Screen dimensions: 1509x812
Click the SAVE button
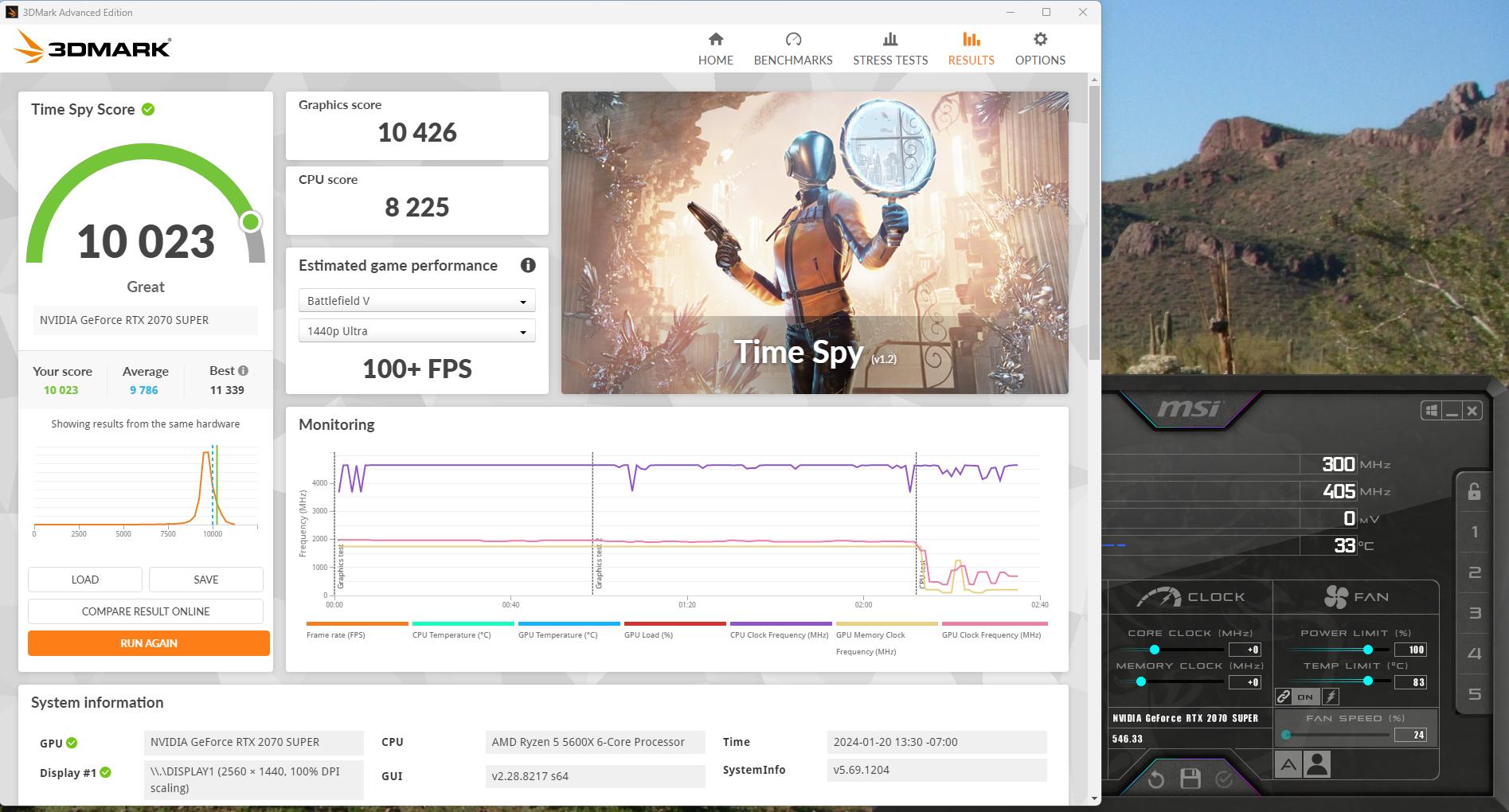pyautogui.click(x=206, y=580)
